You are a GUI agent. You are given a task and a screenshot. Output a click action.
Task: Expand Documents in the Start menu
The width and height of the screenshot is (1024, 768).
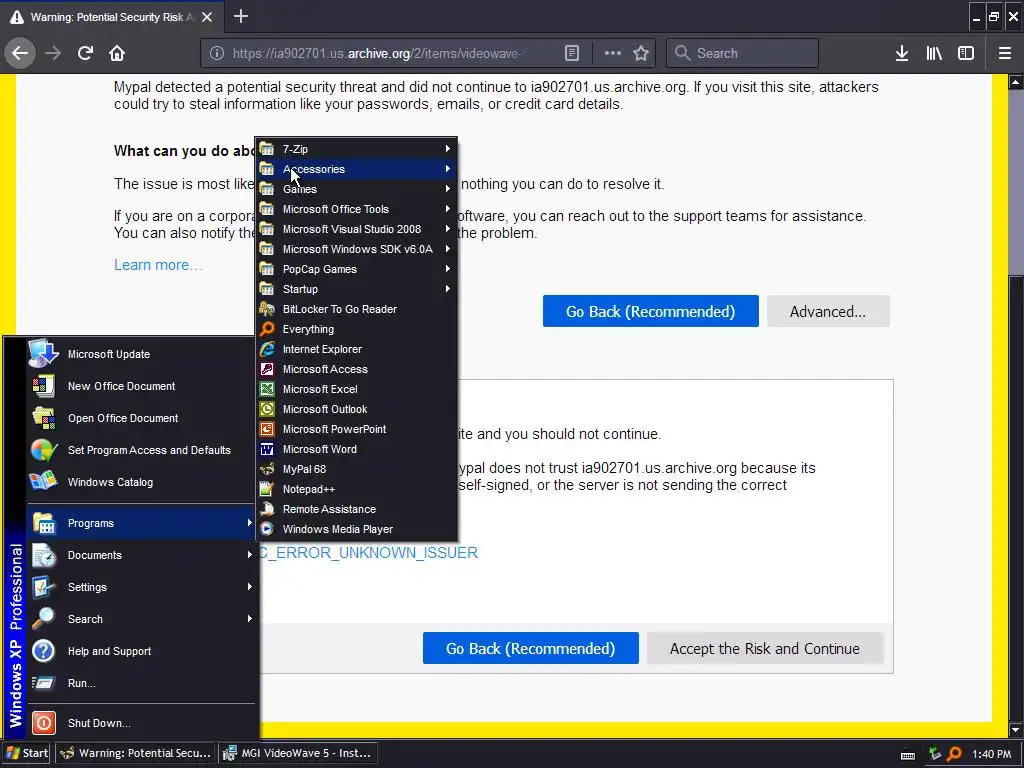[142, 555]
